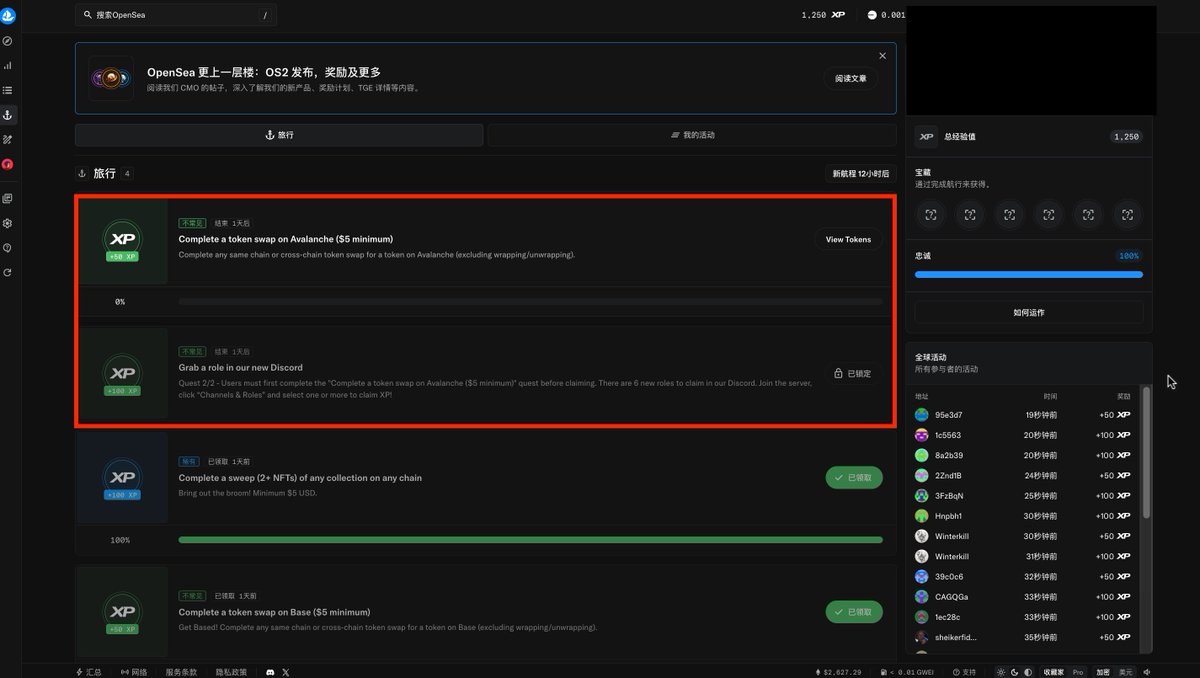1200x678 pixels.
Task: Open the Discover compass icon in sidebar
Action: coord(8,41)
